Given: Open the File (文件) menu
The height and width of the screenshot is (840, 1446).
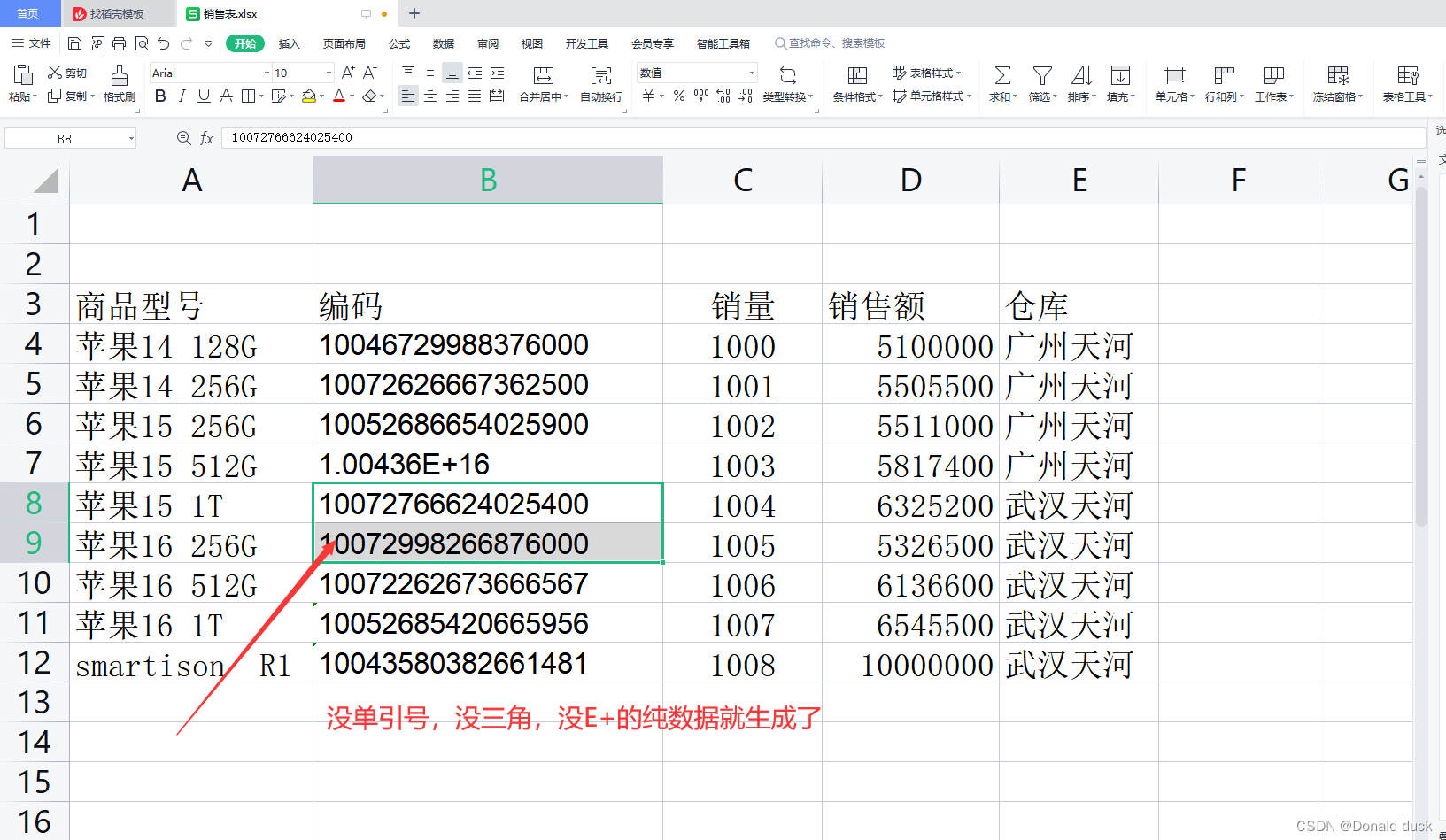Looking at the screenshot, I should coord(31,43).
